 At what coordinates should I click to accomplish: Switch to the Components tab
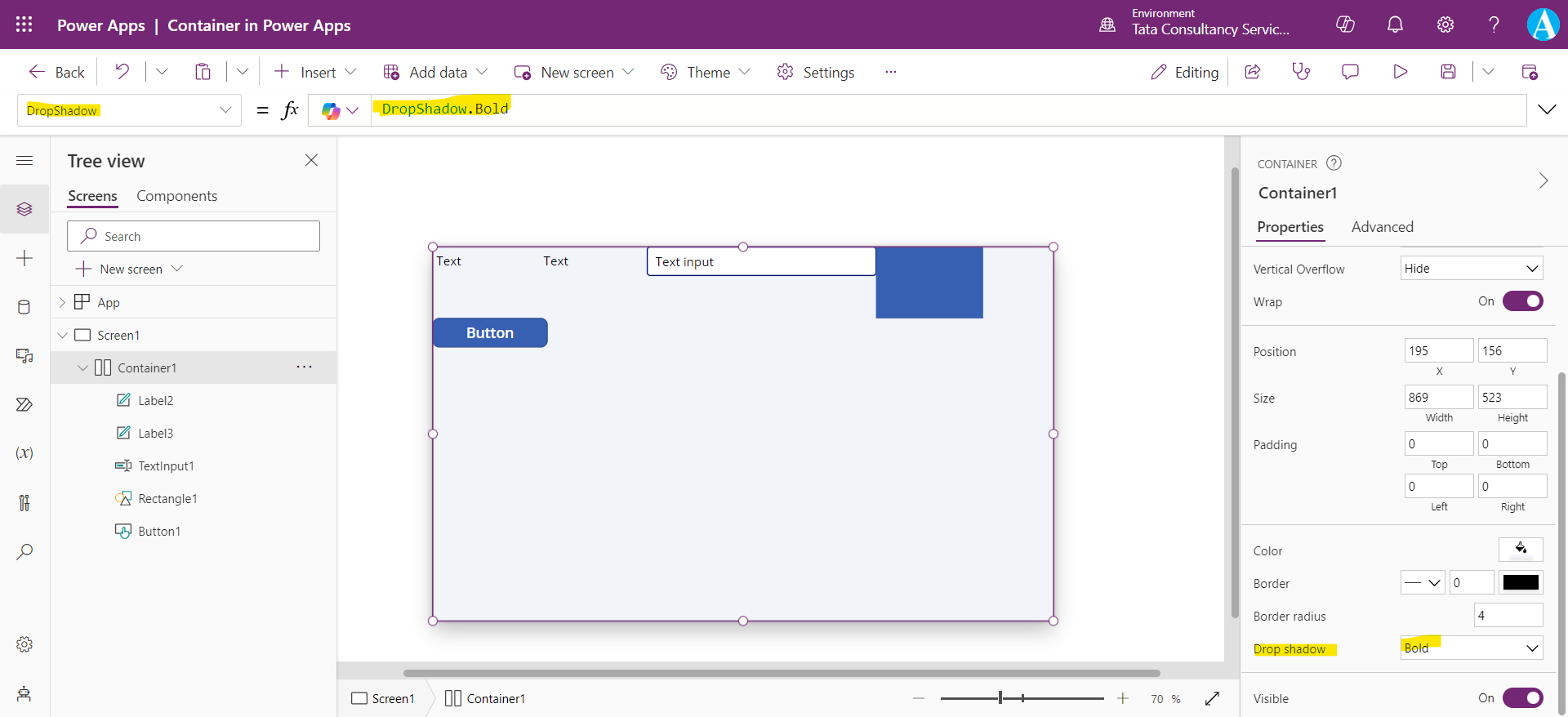click(x=176, y=196)
